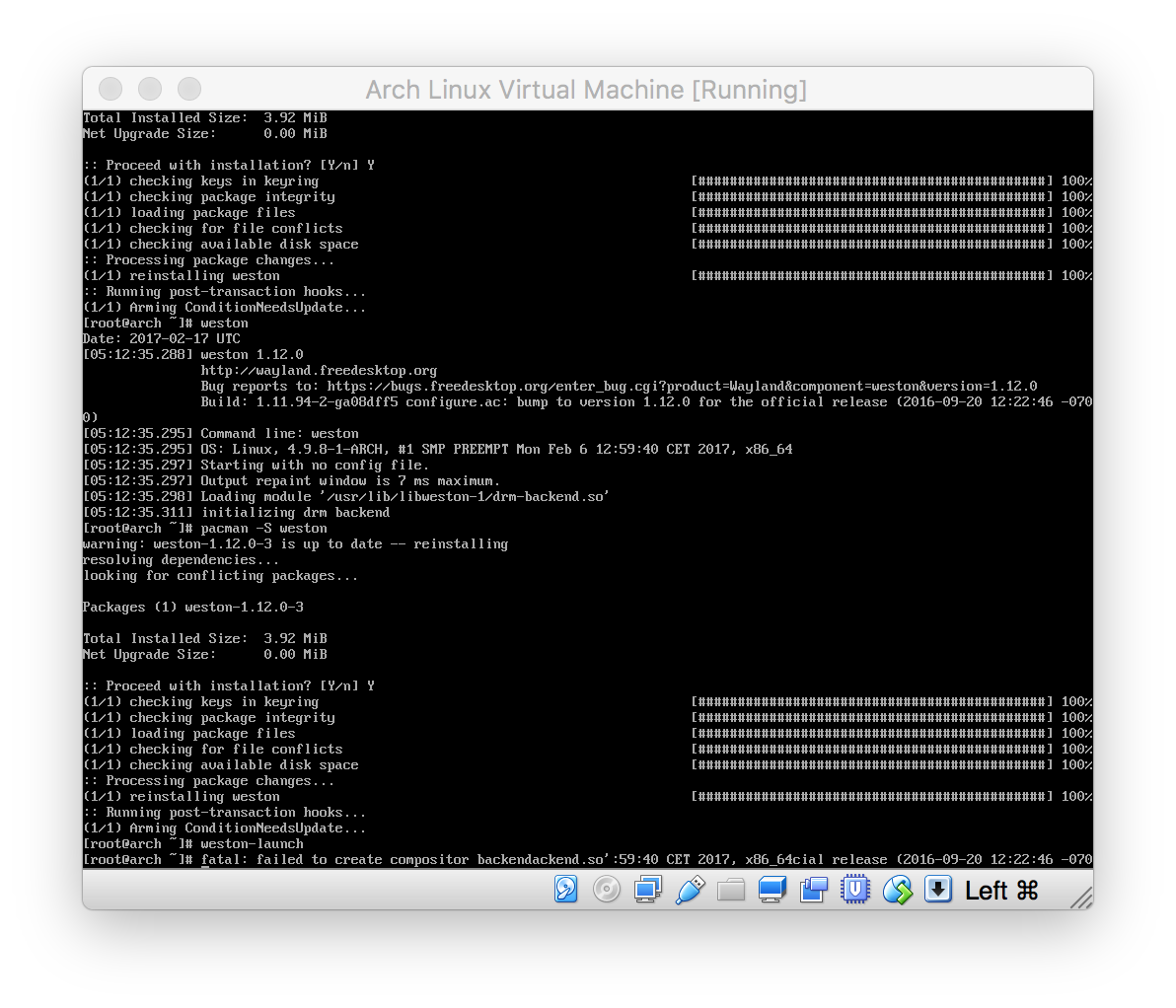
Task: Click the CPU virtualization features chip icon
Action: [x=855, y=890]
